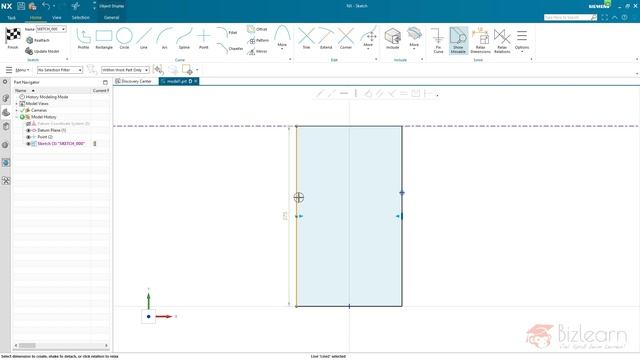Select the Corner tool
The height and width of the screenshot is (360, 640).
(x=346, y=39)
